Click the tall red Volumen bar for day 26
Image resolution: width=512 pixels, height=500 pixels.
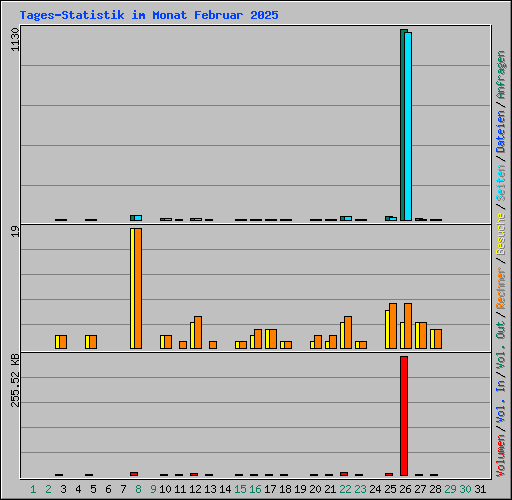404,416
